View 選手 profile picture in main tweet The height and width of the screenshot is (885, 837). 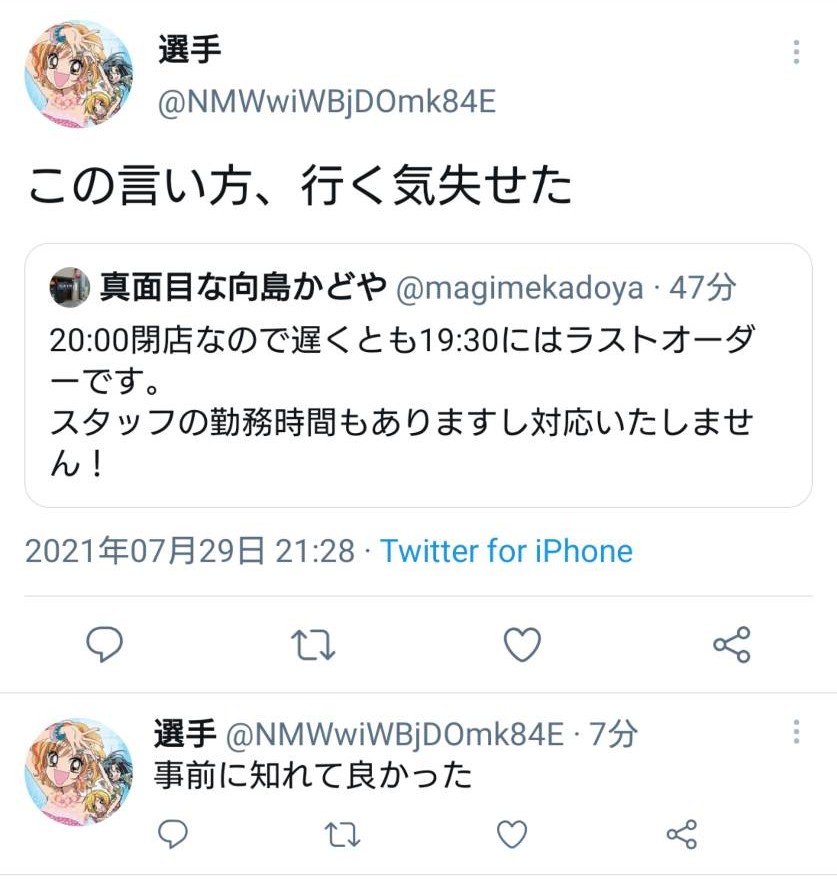click(78, 74)
